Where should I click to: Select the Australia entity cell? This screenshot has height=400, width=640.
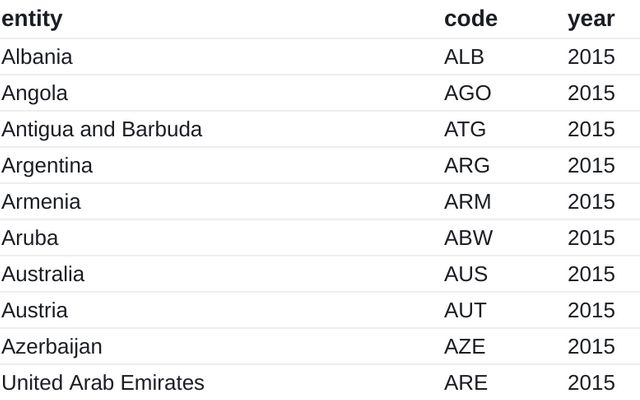pyautogui.click(x=43, y=274)
